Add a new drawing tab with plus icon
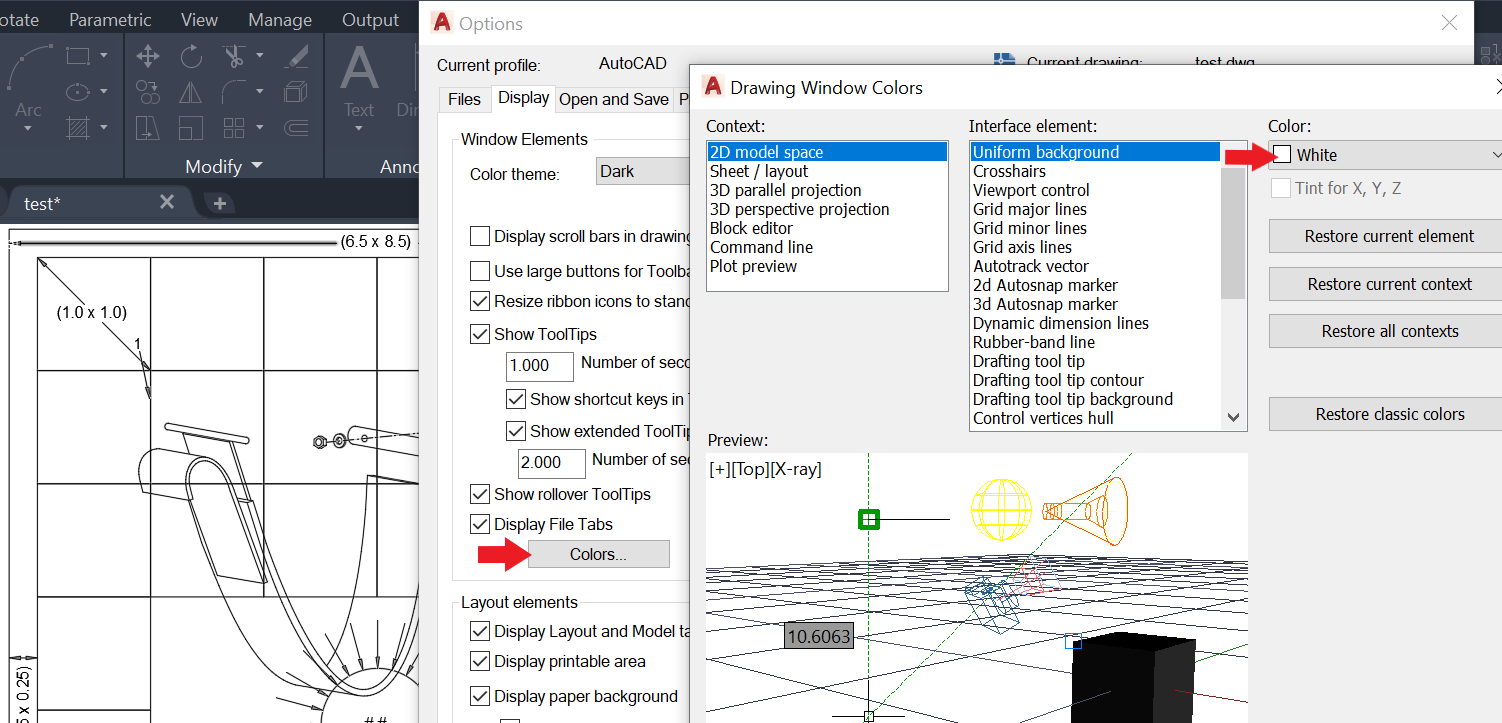 coord(220,203)
